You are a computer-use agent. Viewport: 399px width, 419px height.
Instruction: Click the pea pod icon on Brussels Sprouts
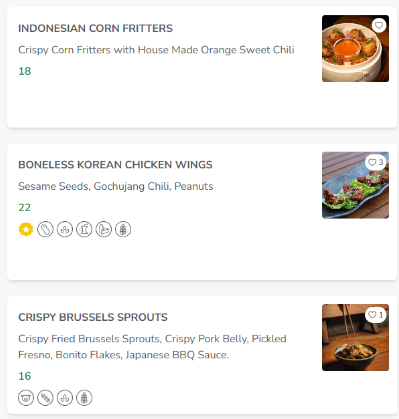[45, 398]
